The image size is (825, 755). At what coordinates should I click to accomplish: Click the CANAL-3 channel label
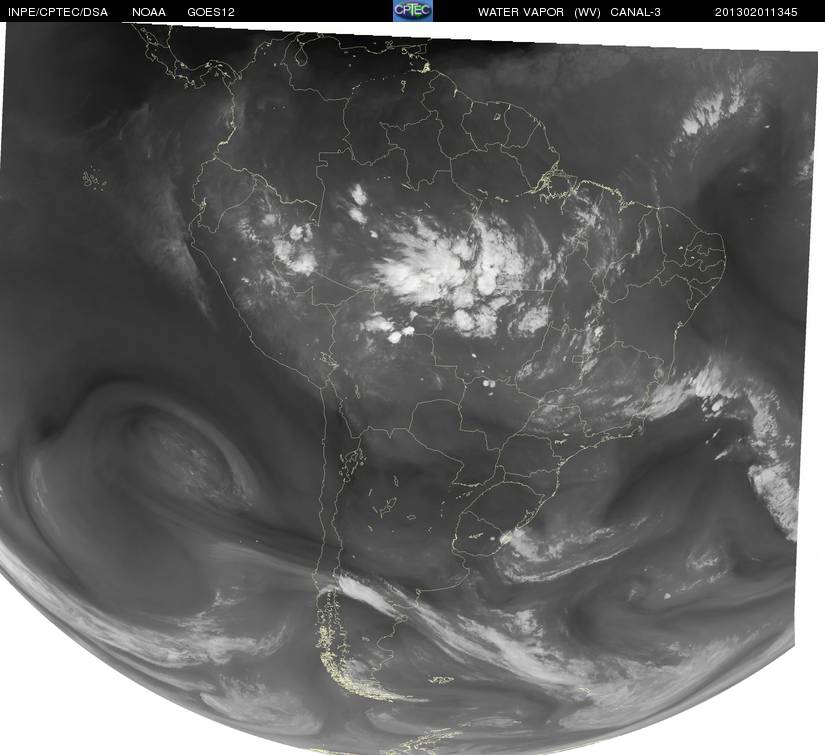click(x=636, y=12)
